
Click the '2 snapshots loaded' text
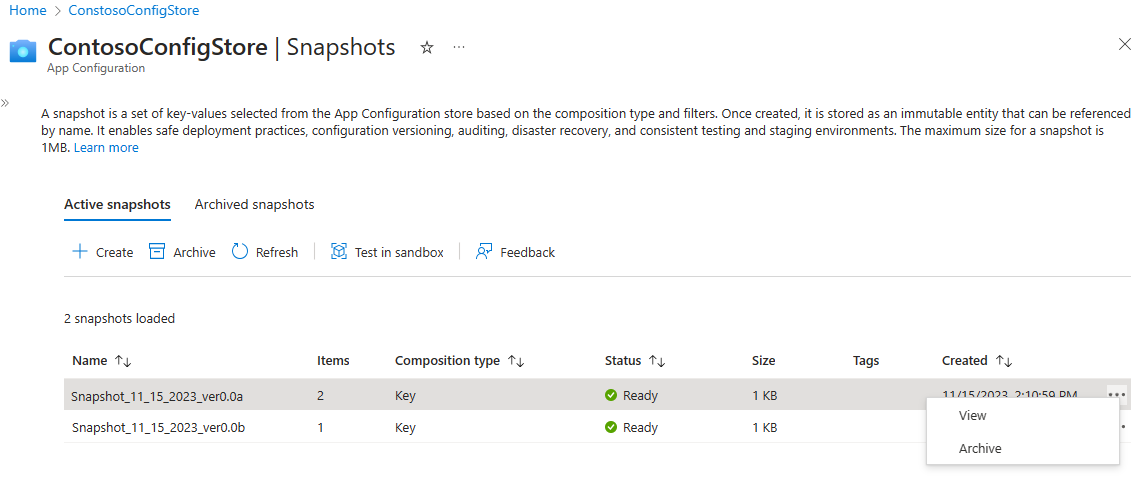click(x=120, y=318)
